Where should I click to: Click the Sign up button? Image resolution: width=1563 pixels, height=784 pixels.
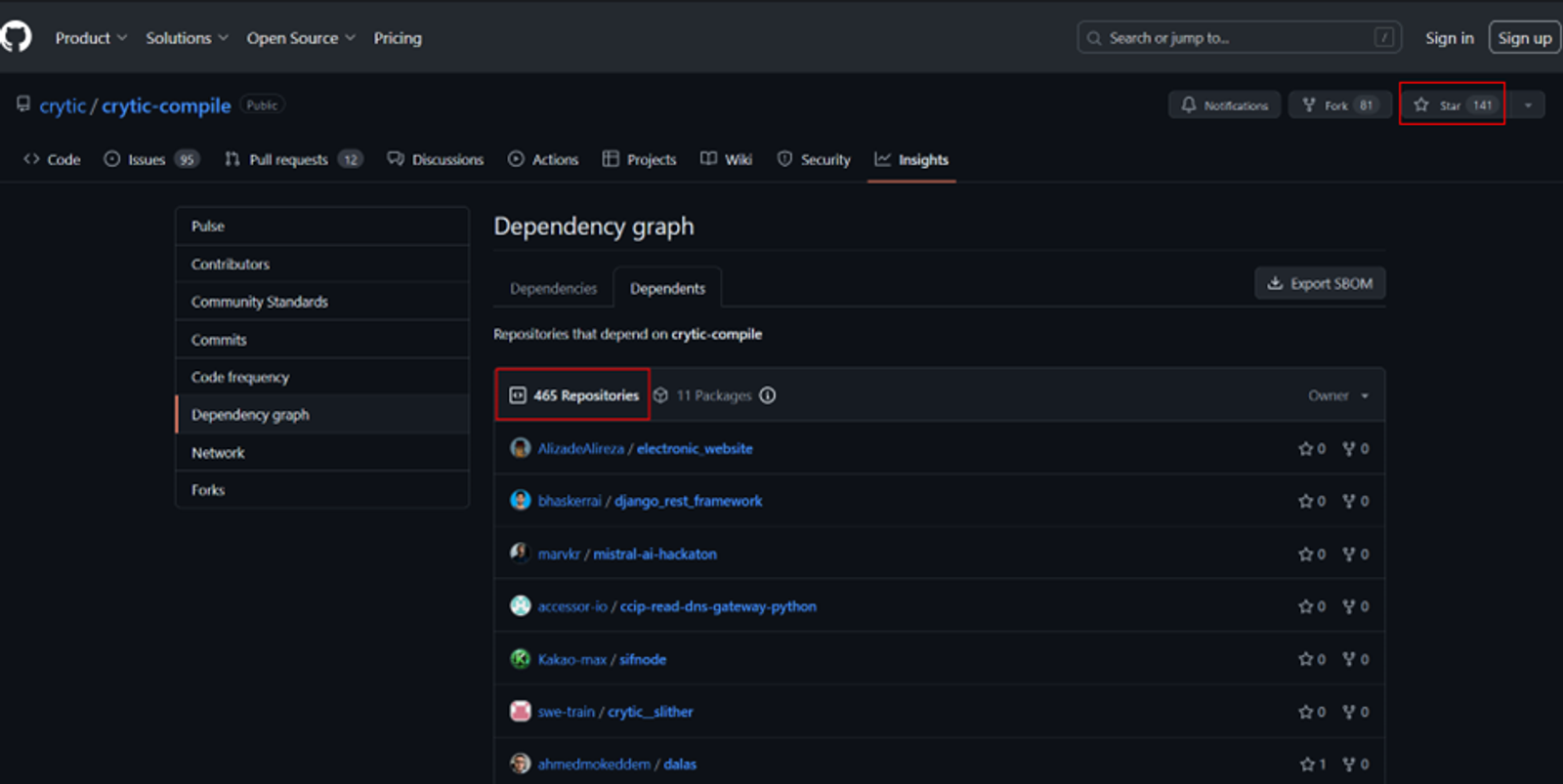[1524, 38]
